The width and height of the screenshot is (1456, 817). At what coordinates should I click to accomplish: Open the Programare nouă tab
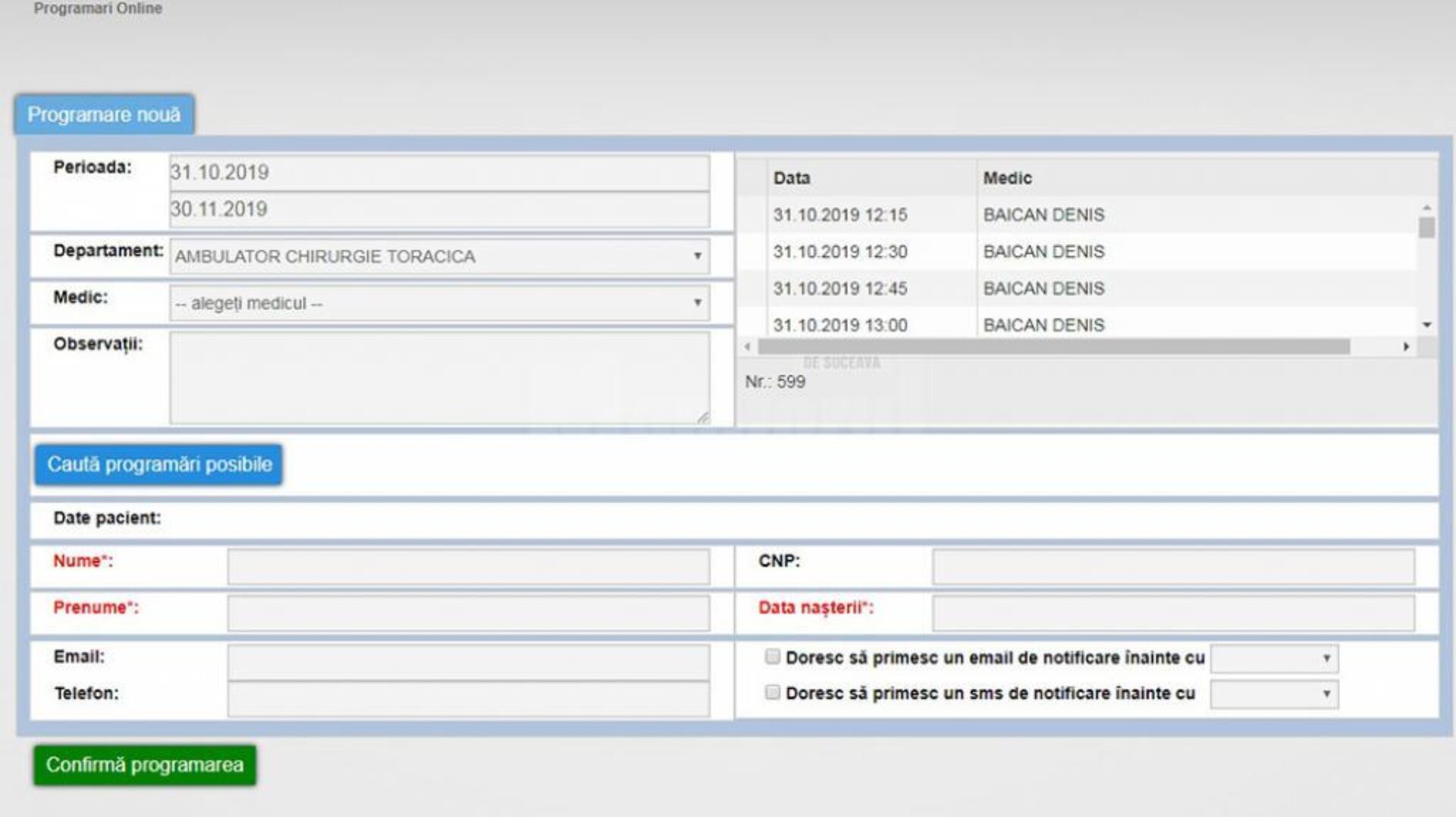(x=104, y=114)
